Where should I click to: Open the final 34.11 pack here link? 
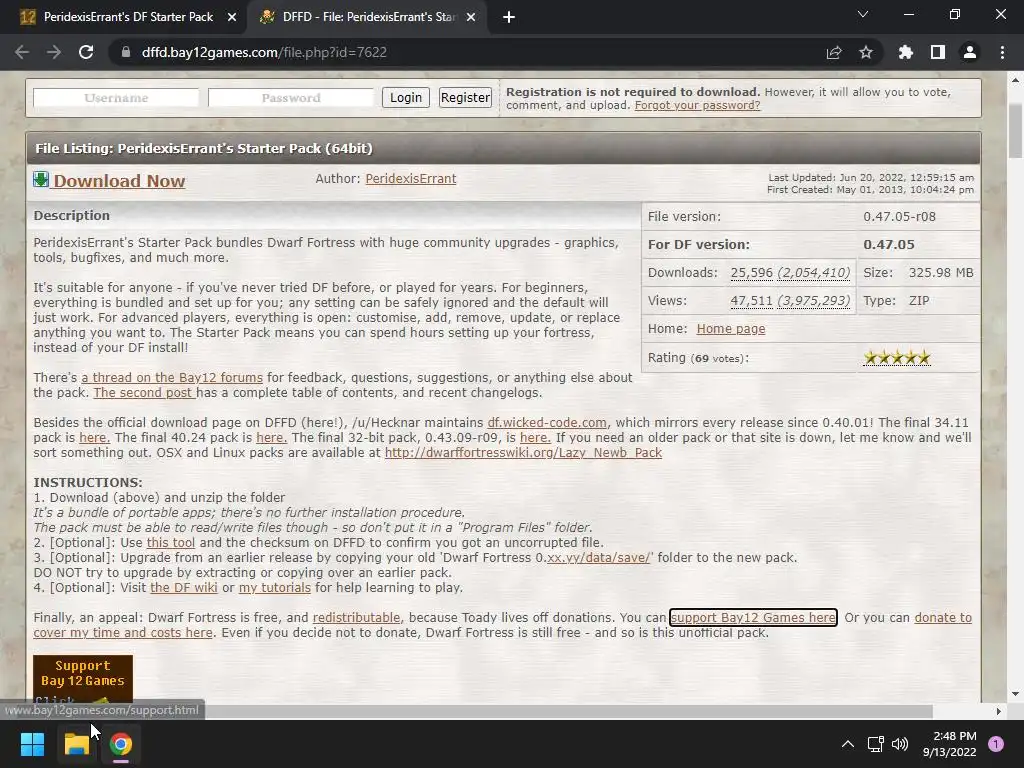point(94,438)
